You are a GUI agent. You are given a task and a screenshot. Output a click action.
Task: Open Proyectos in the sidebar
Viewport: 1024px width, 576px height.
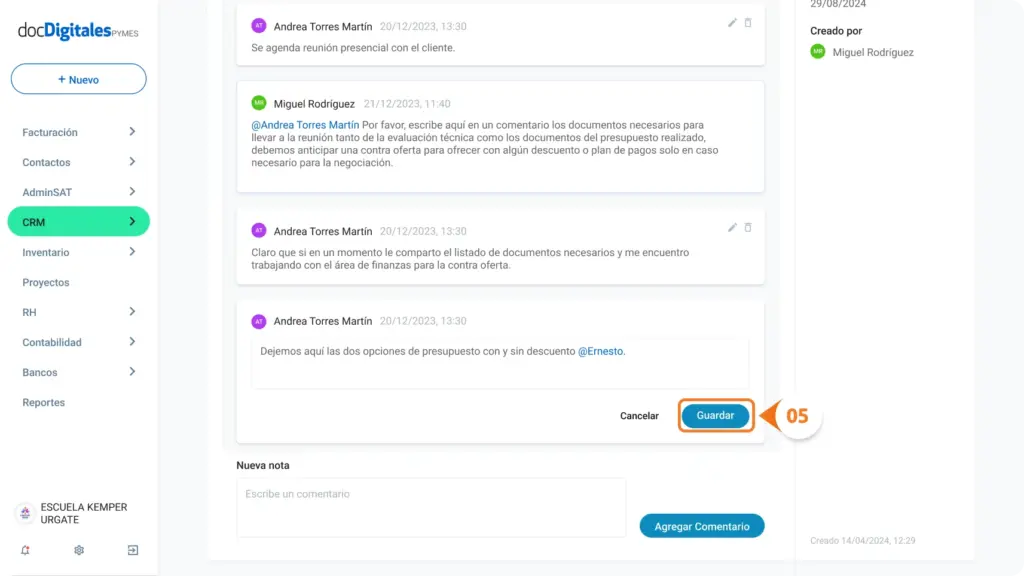coord(46,282)
